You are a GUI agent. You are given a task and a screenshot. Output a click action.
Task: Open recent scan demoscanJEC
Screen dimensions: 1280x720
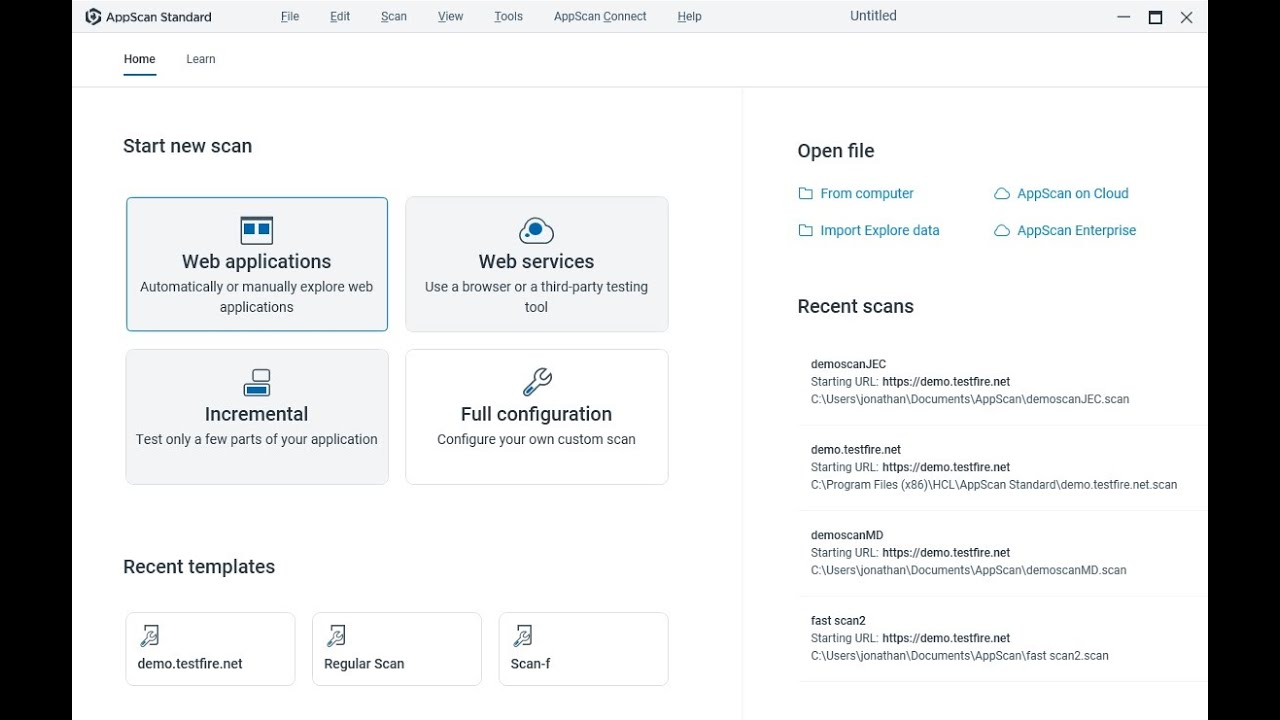1003,382
